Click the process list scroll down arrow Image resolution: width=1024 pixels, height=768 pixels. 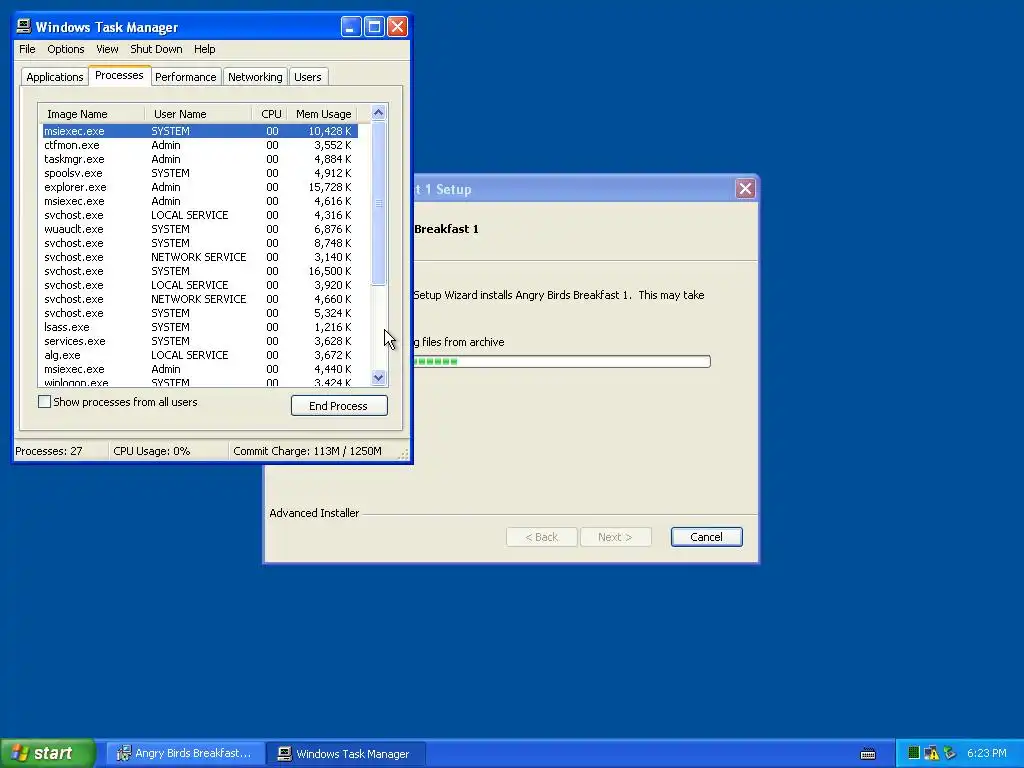click(378, 377)
